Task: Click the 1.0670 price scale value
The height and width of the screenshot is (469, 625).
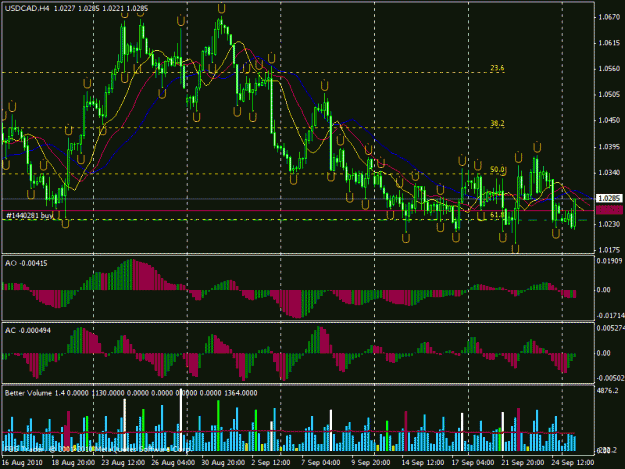Action: tap(609, 17)
